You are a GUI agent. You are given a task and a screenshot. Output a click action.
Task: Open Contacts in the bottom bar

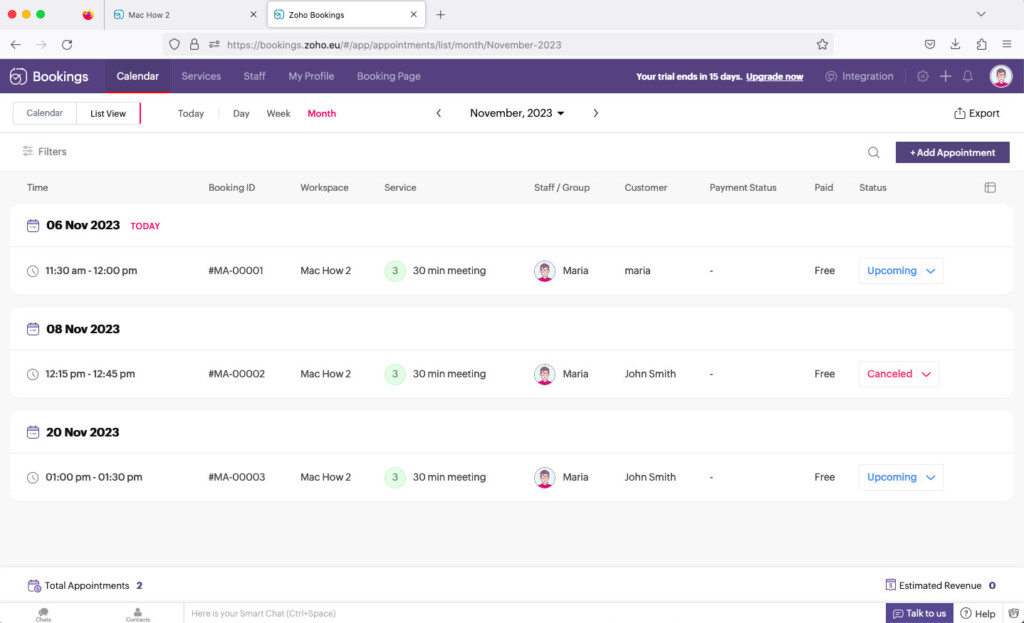click(x=138, y=614)
